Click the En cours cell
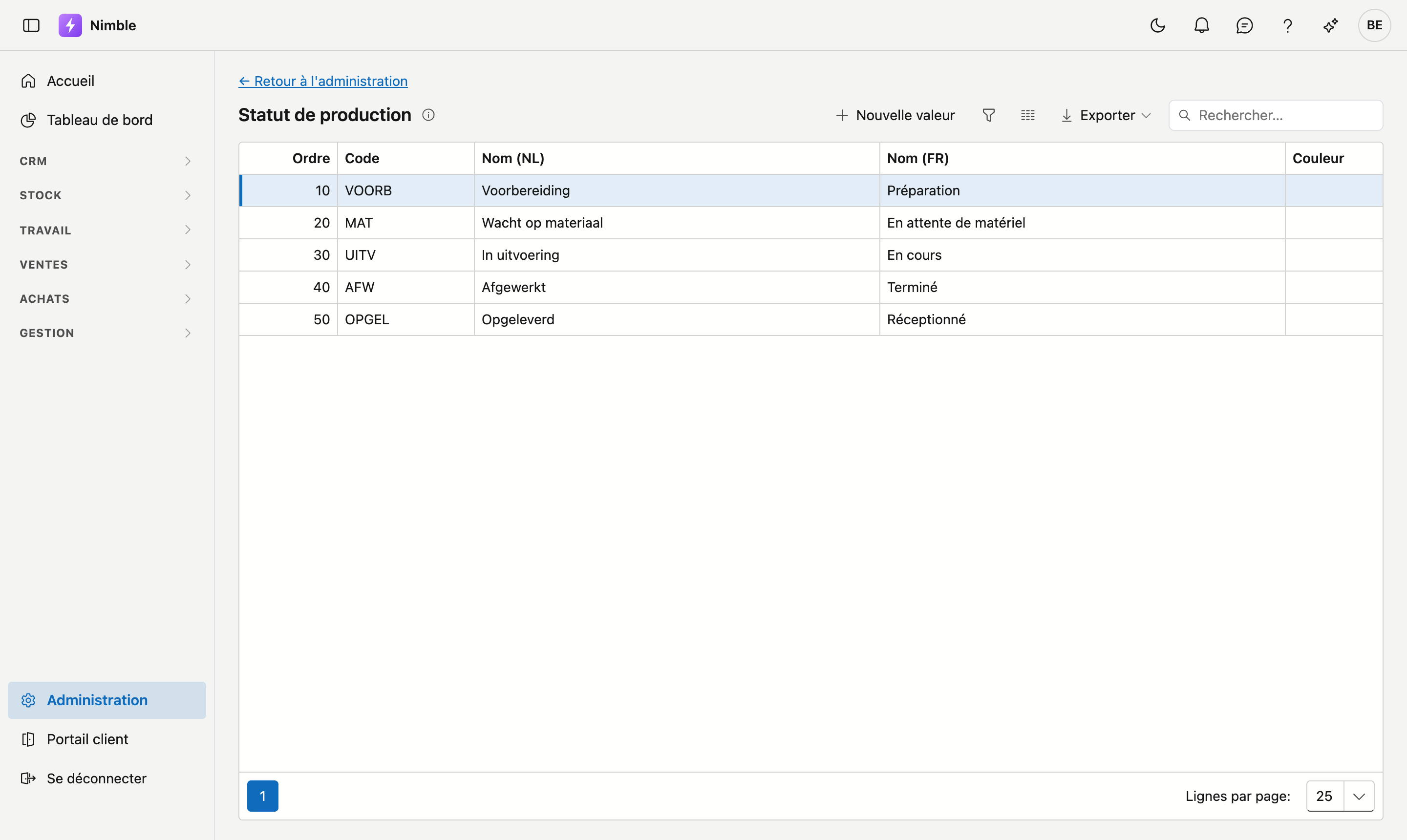 1082,255
